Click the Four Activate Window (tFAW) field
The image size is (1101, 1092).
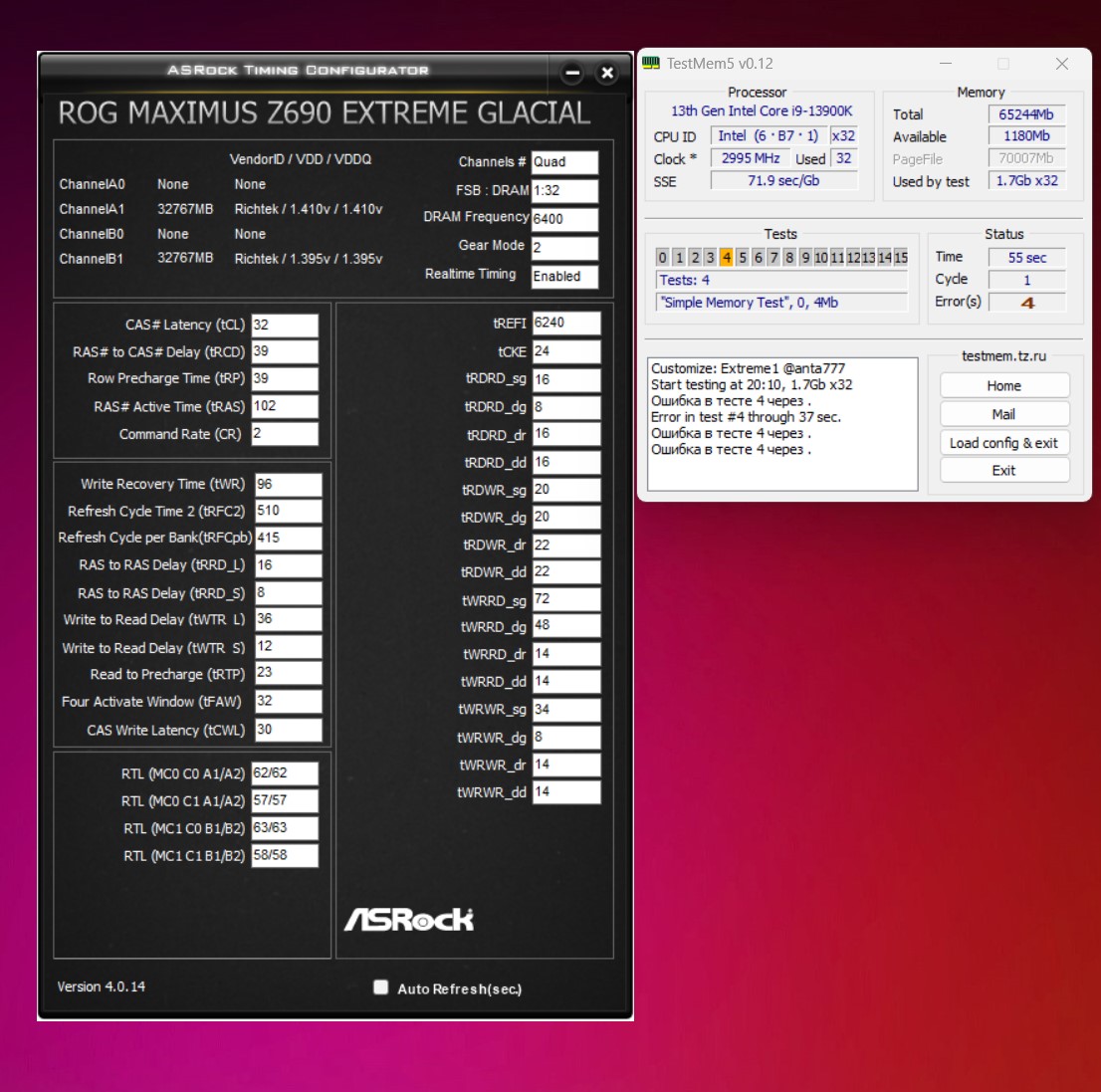point(288,701)
